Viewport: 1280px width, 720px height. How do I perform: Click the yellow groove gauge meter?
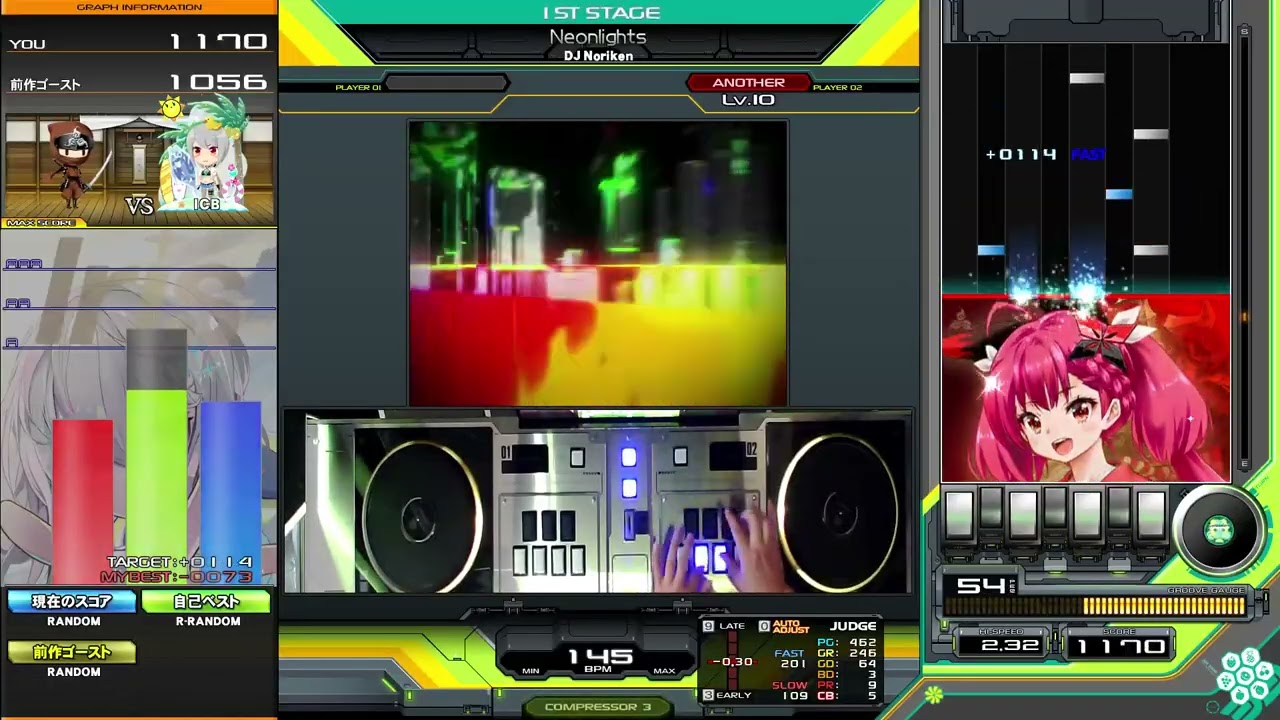(1094, 606)
